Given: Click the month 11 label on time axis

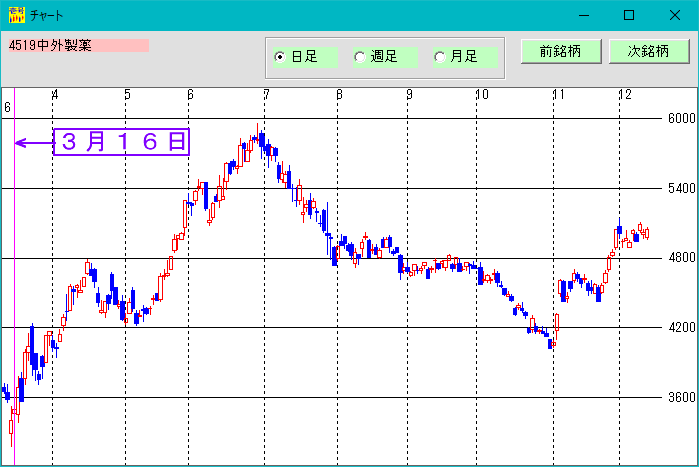Looking at the screenshot, I should click(x=559, y=94).
